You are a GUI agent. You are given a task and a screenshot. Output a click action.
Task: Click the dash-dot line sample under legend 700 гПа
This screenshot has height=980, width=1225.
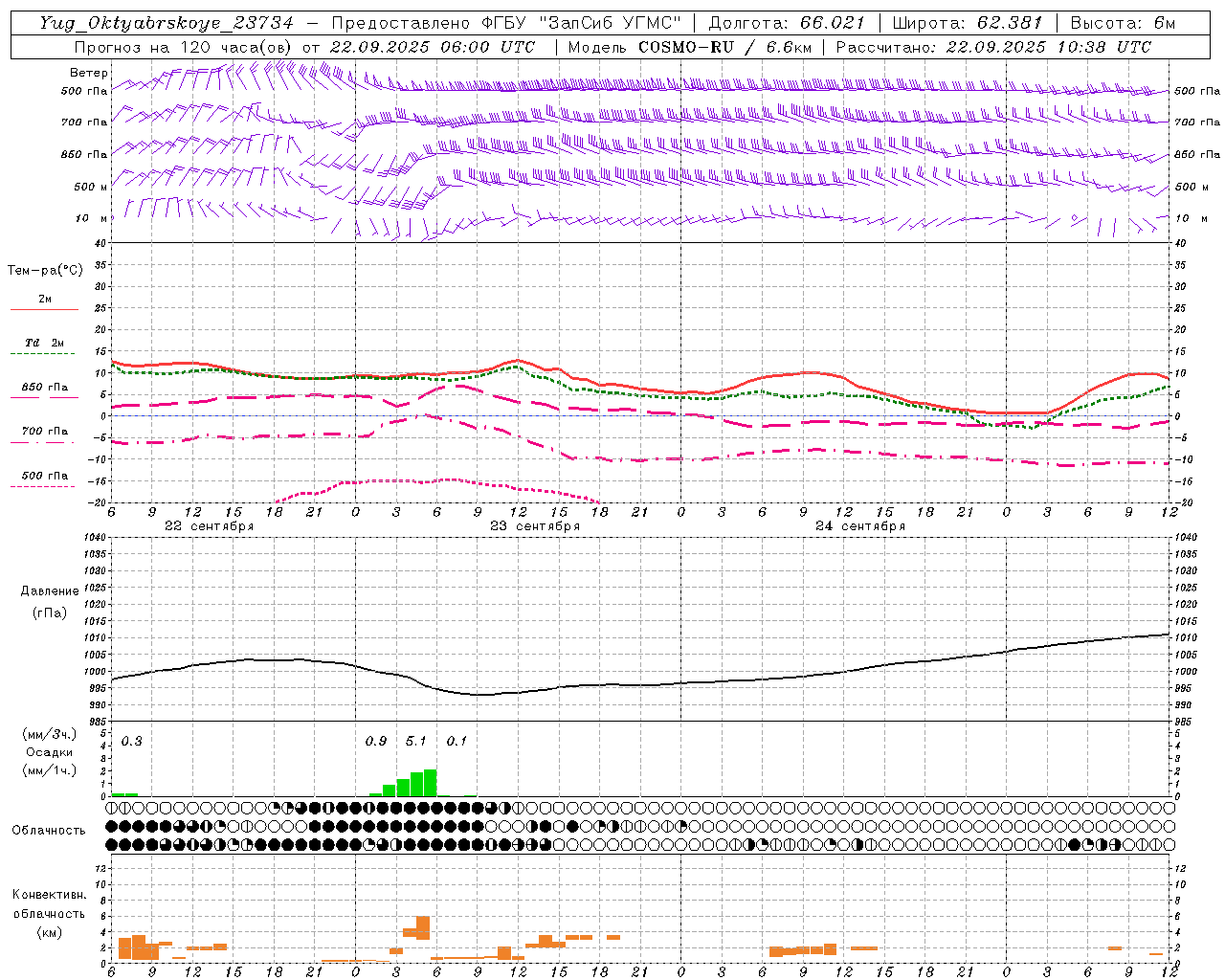tap(44, 442)
